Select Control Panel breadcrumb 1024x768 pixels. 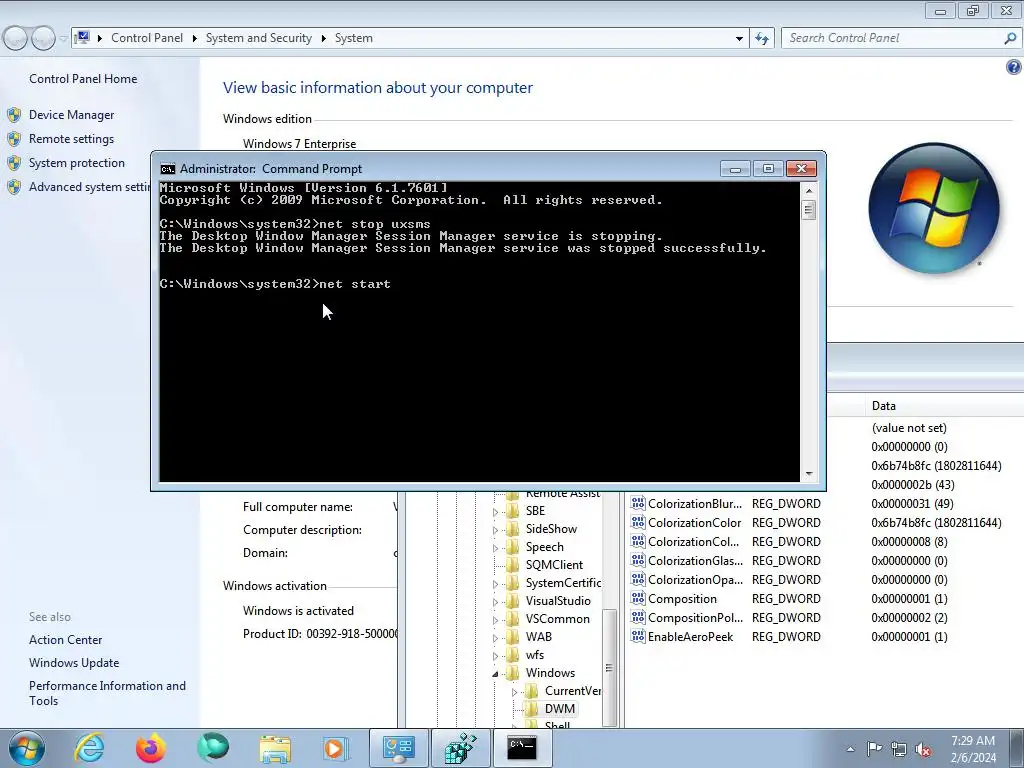point(147,38)
